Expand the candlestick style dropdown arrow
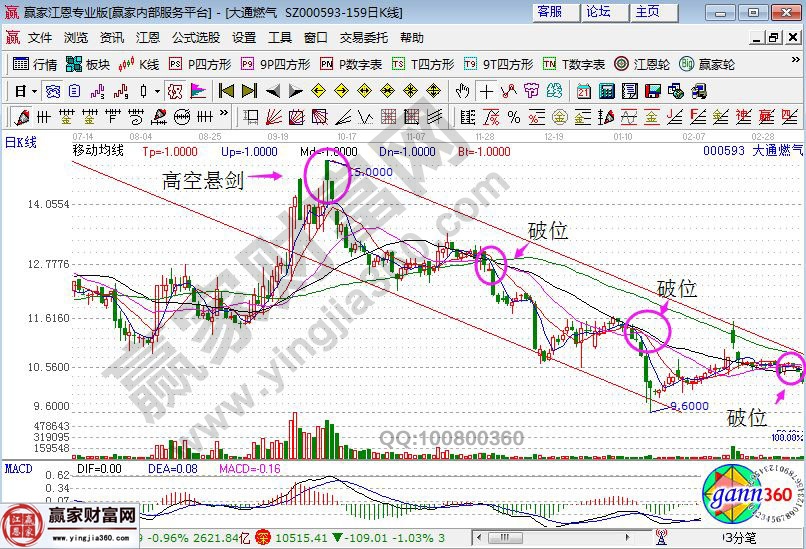Viewport: 806px width, 549px height. [157, 91]
